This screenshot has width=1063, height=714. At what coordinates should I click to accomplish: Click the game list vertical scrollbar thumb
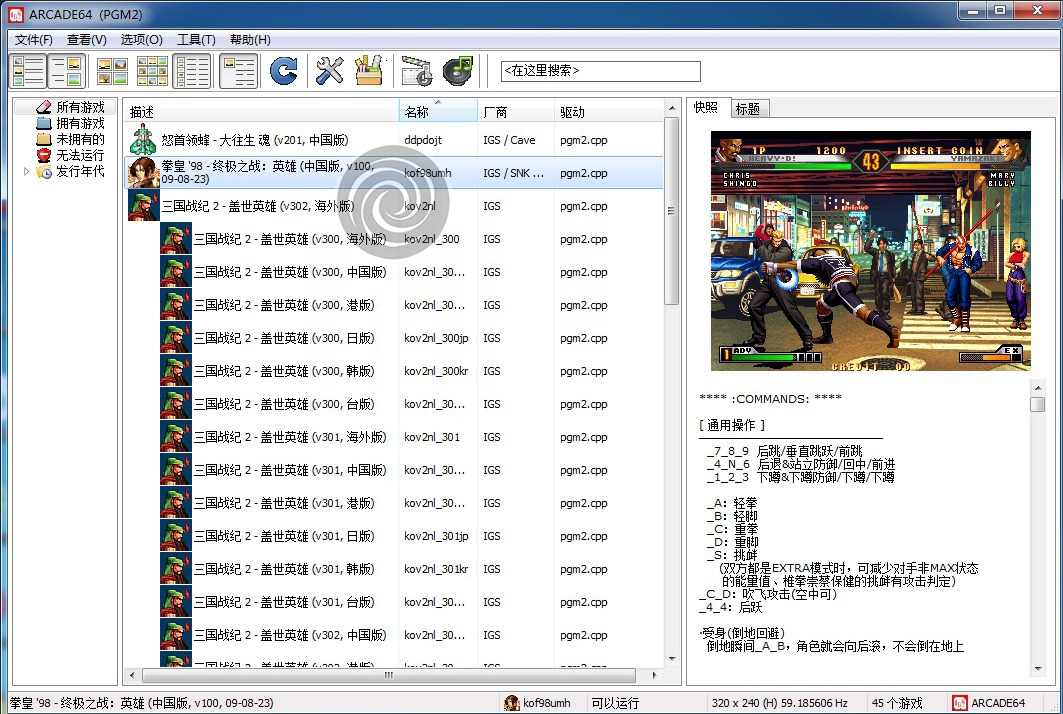tap(671, 211)
